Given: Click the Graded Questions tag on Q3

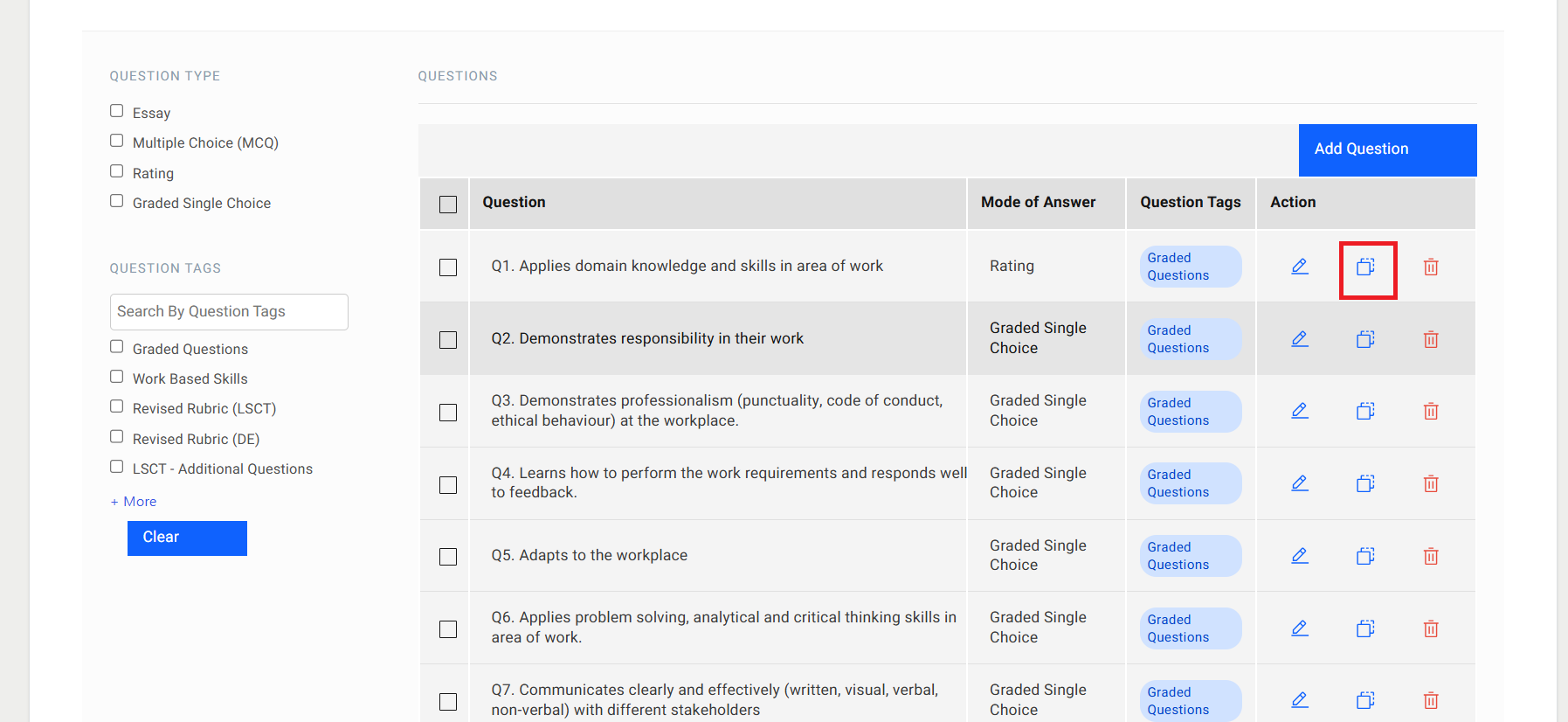Looking at the screenshot, I should tap(1189, 412).
